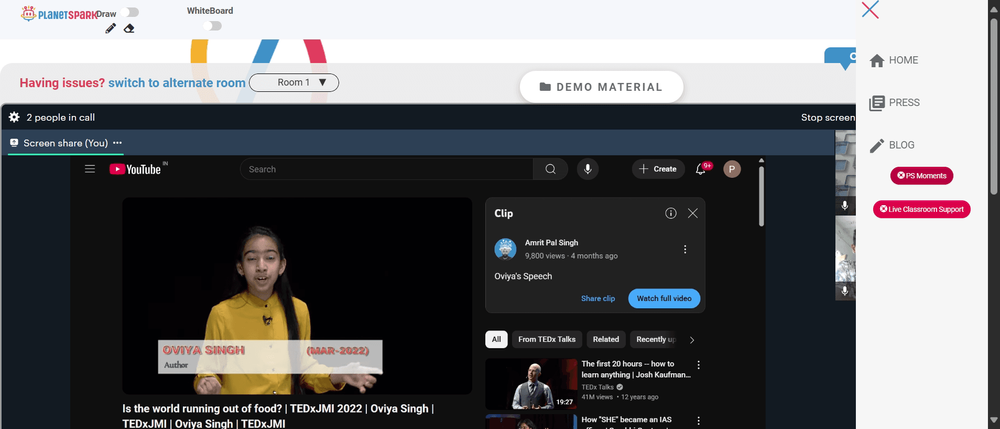Viewport: 1000px width, 429px height.
Task: Click top participant microphone icon
Action: tap(844, 205)
